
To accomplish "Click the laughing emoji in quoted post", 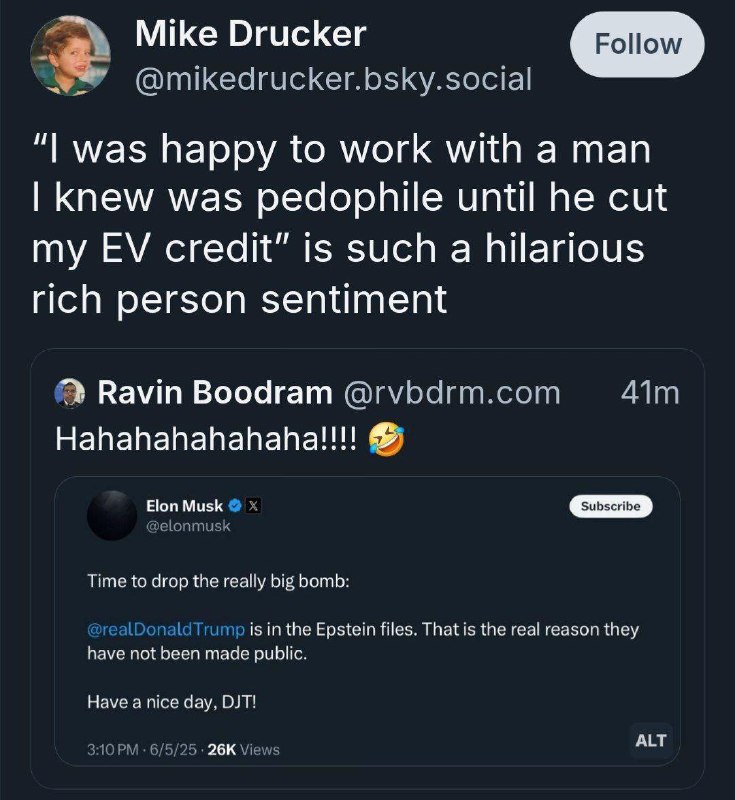I will pyautogui.click(x=387, y=439).
